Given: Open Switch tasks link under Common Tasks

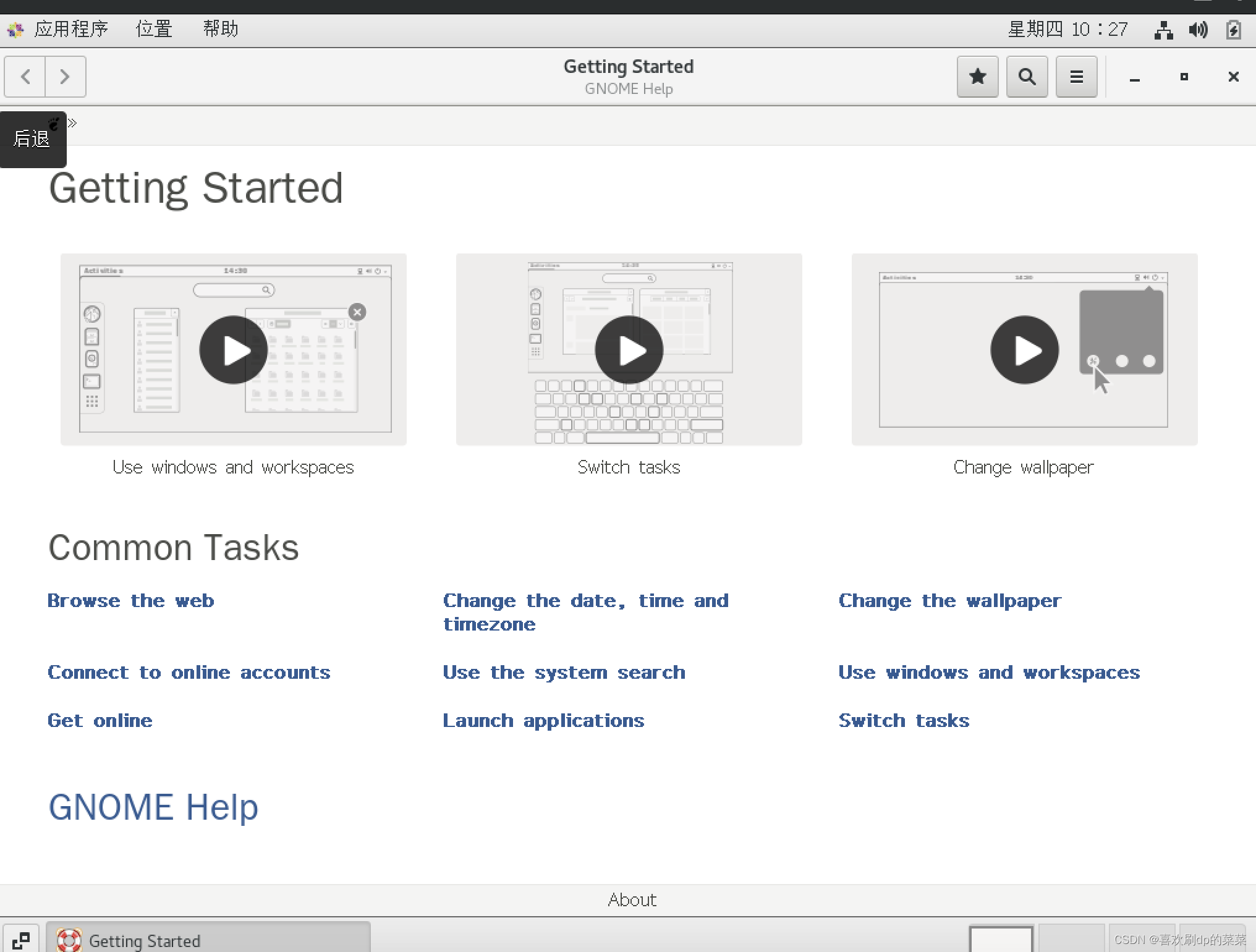Looking at the screenshot, I should point(904,720).
